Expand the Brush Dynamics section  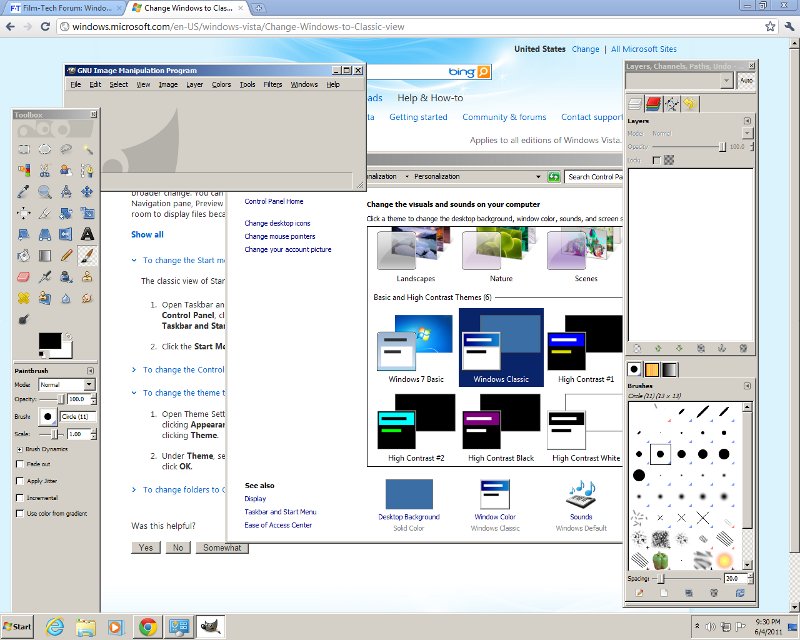tap(20, 449)
